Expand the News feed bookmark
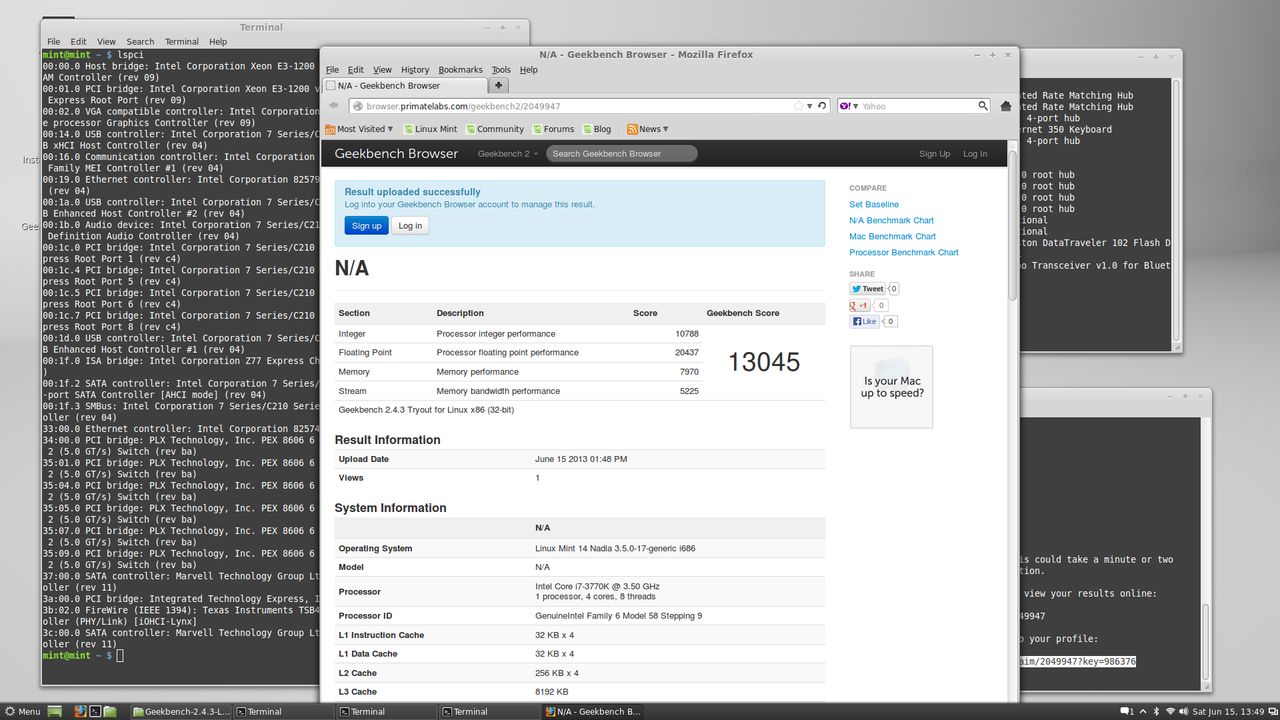 point(648,129)
